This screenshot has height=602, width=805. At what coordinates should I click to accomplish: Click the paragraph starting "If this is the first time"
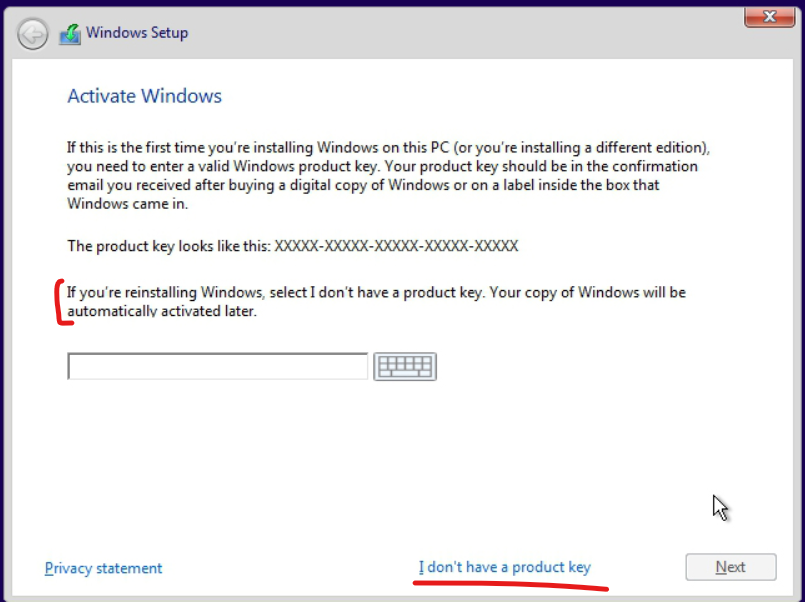(388, 176)
